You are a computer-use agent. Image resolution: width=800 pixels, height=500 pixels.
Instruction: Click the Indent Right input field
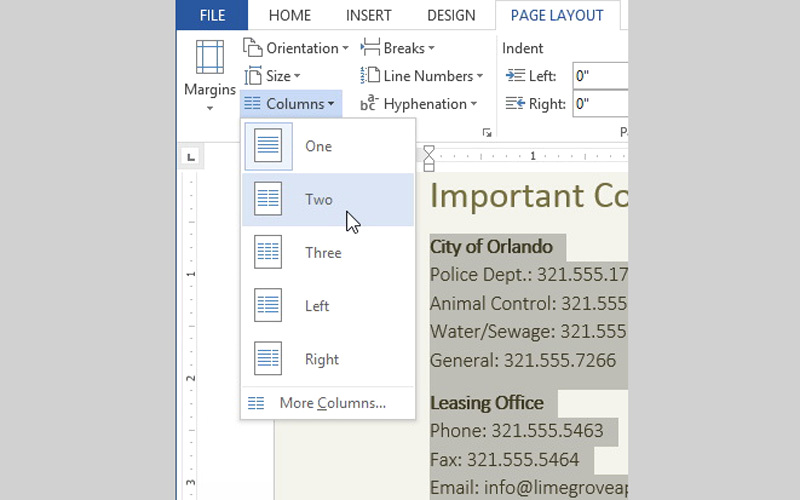(599, 104)
